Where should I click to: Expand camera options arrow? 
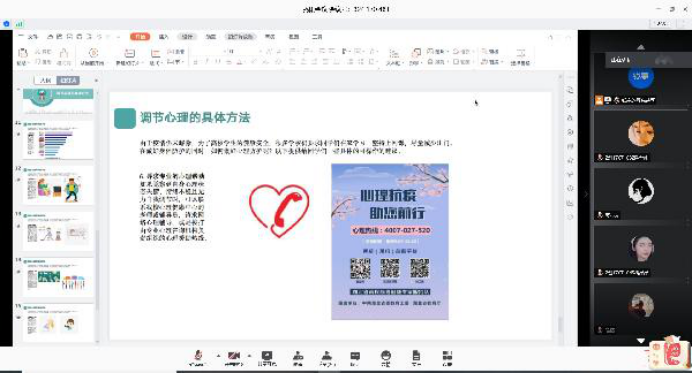tap(249, 355)
